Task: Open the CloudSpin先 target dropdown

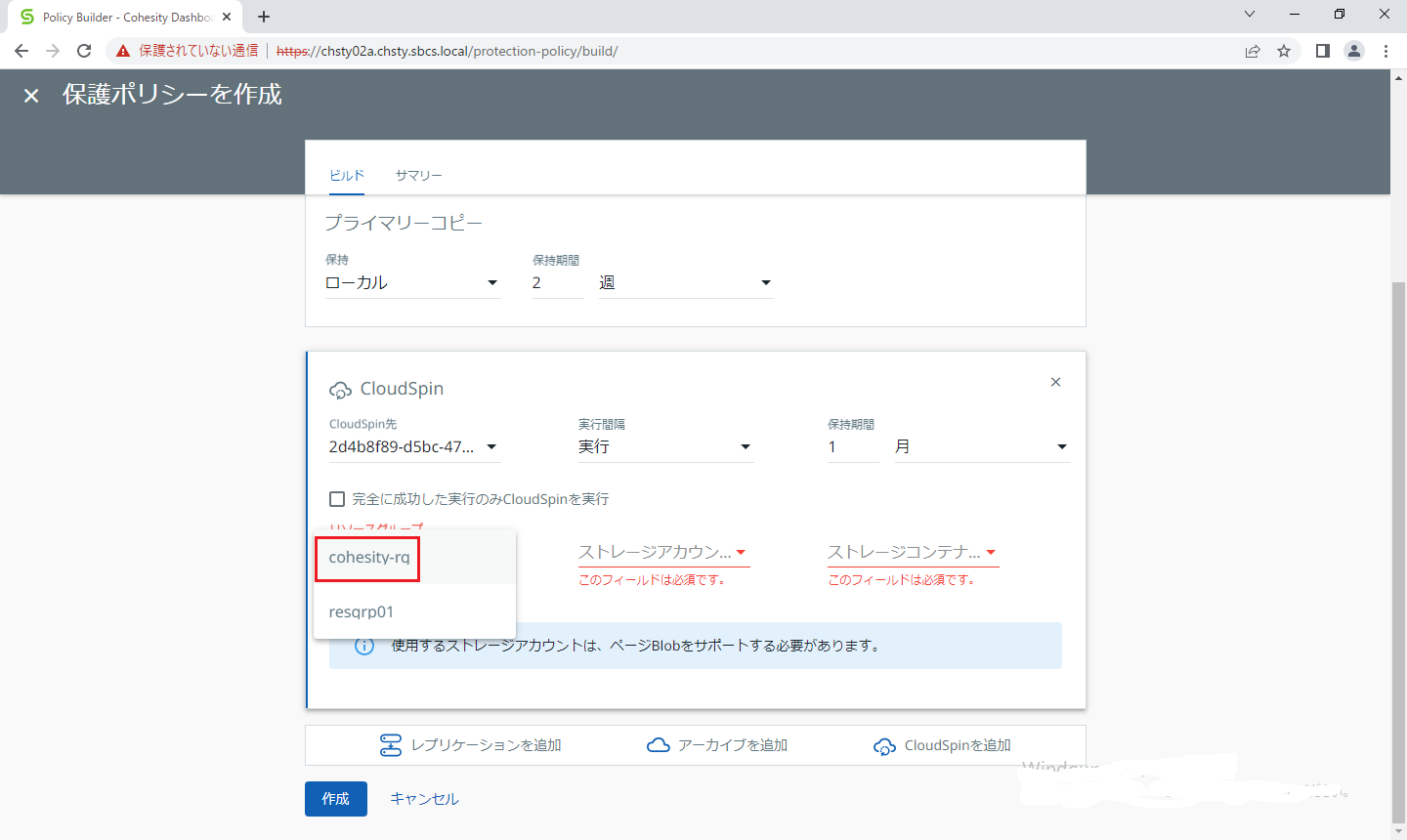Action: point(414,447)
